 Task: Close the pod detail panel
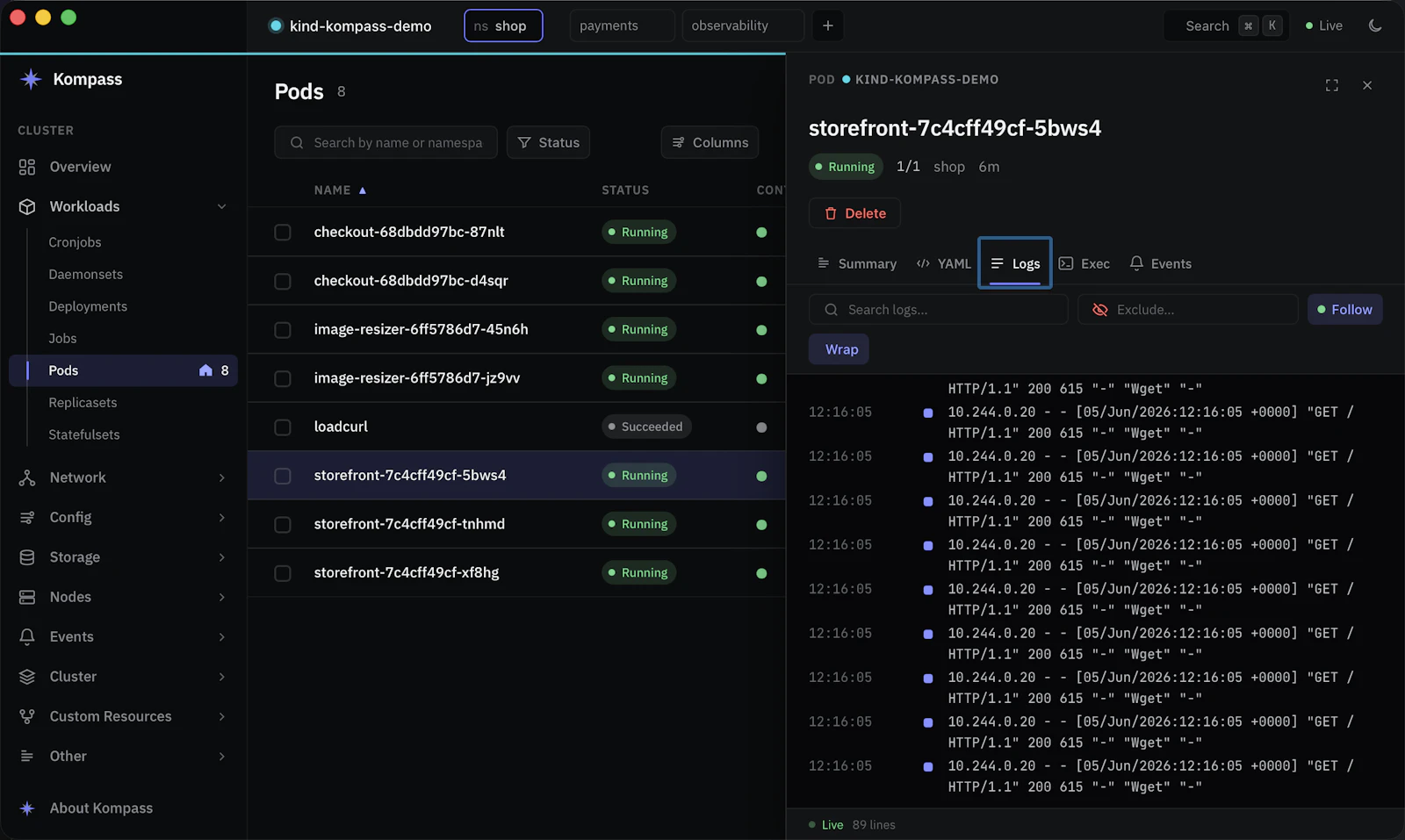[x=1367, y=85]
